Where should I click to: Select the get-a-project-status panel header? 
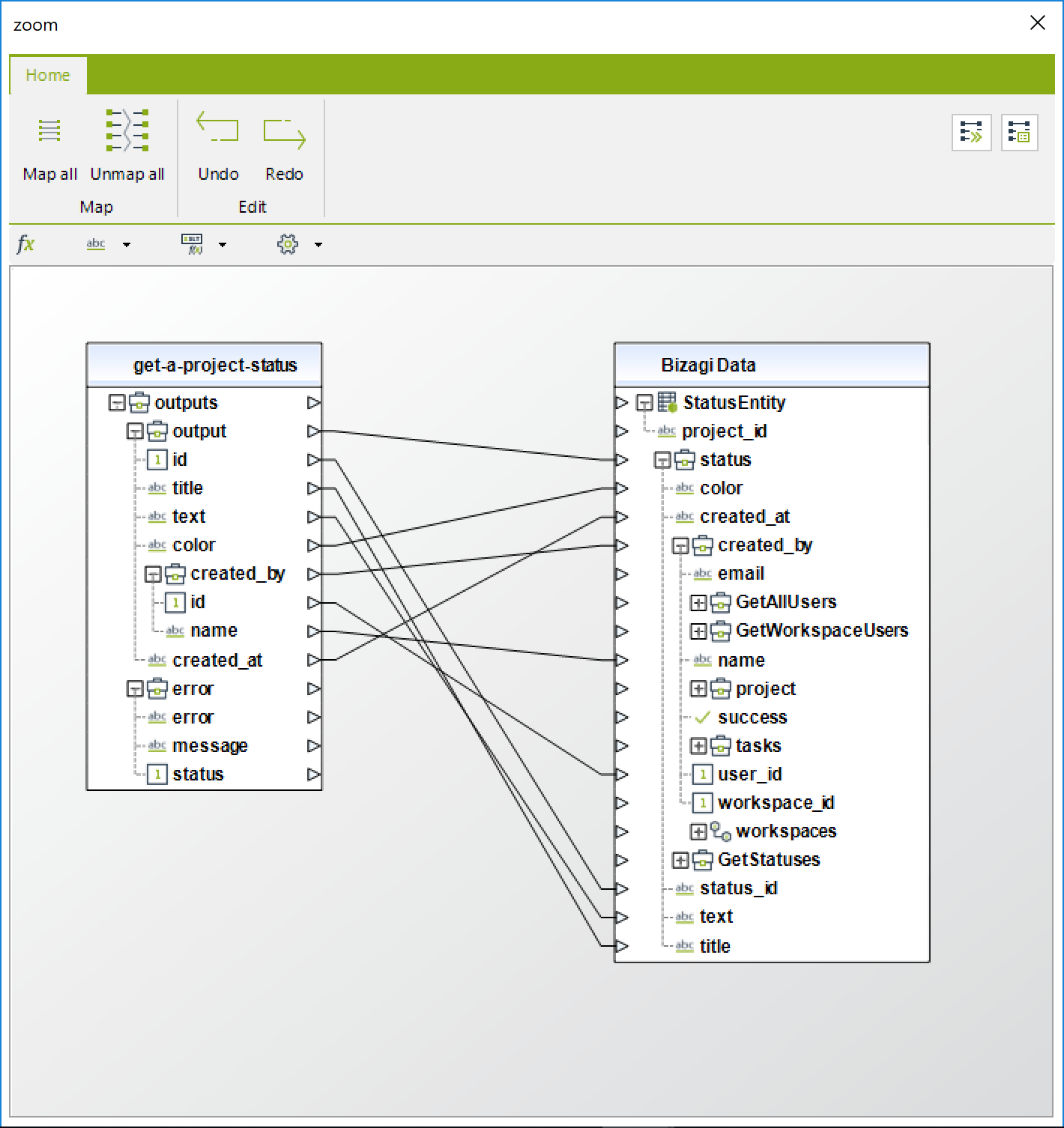tap(205, 366)
